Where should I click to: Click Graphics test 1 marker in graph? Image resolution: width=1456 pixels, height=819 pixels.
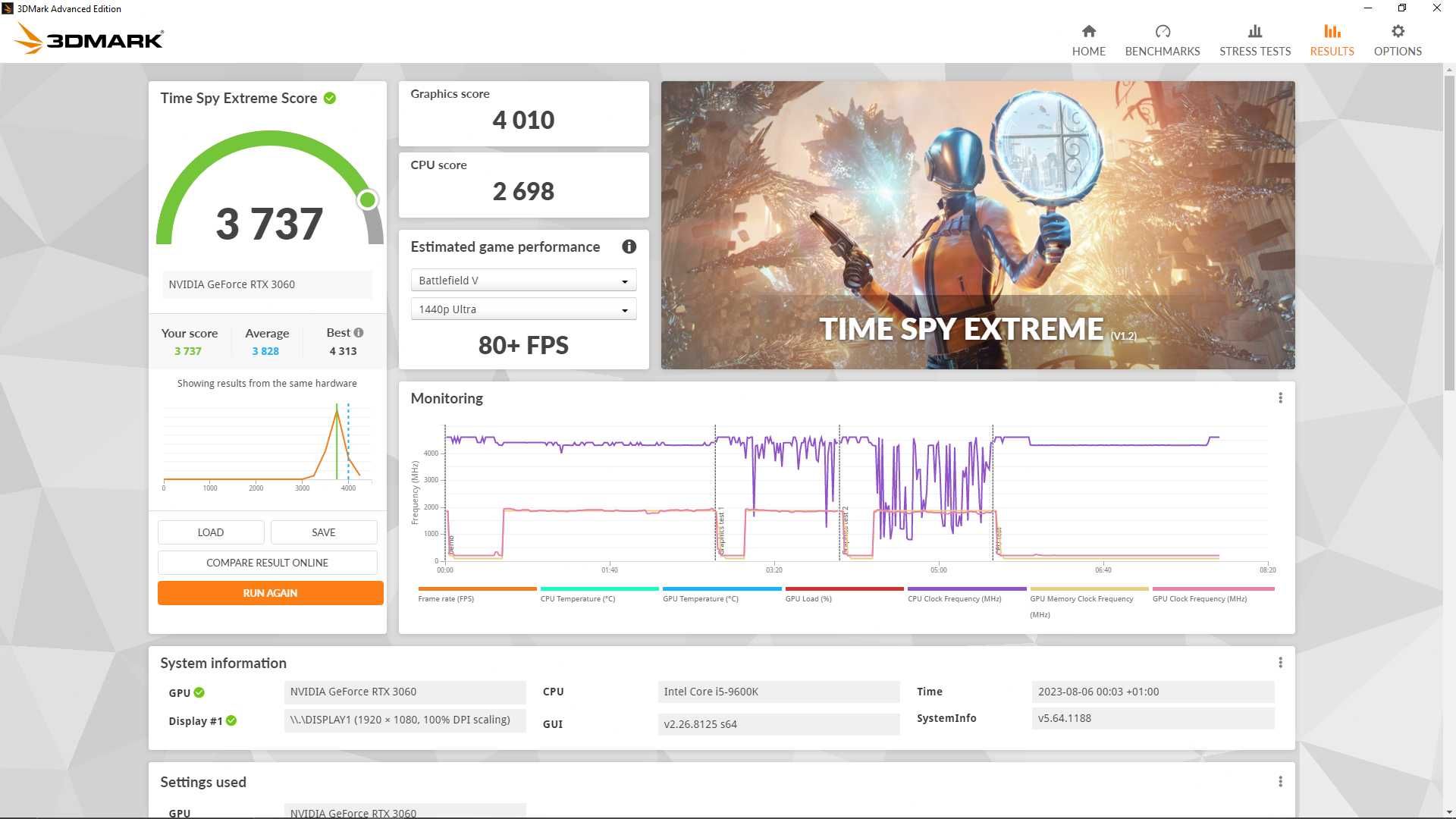coord(721,531)
